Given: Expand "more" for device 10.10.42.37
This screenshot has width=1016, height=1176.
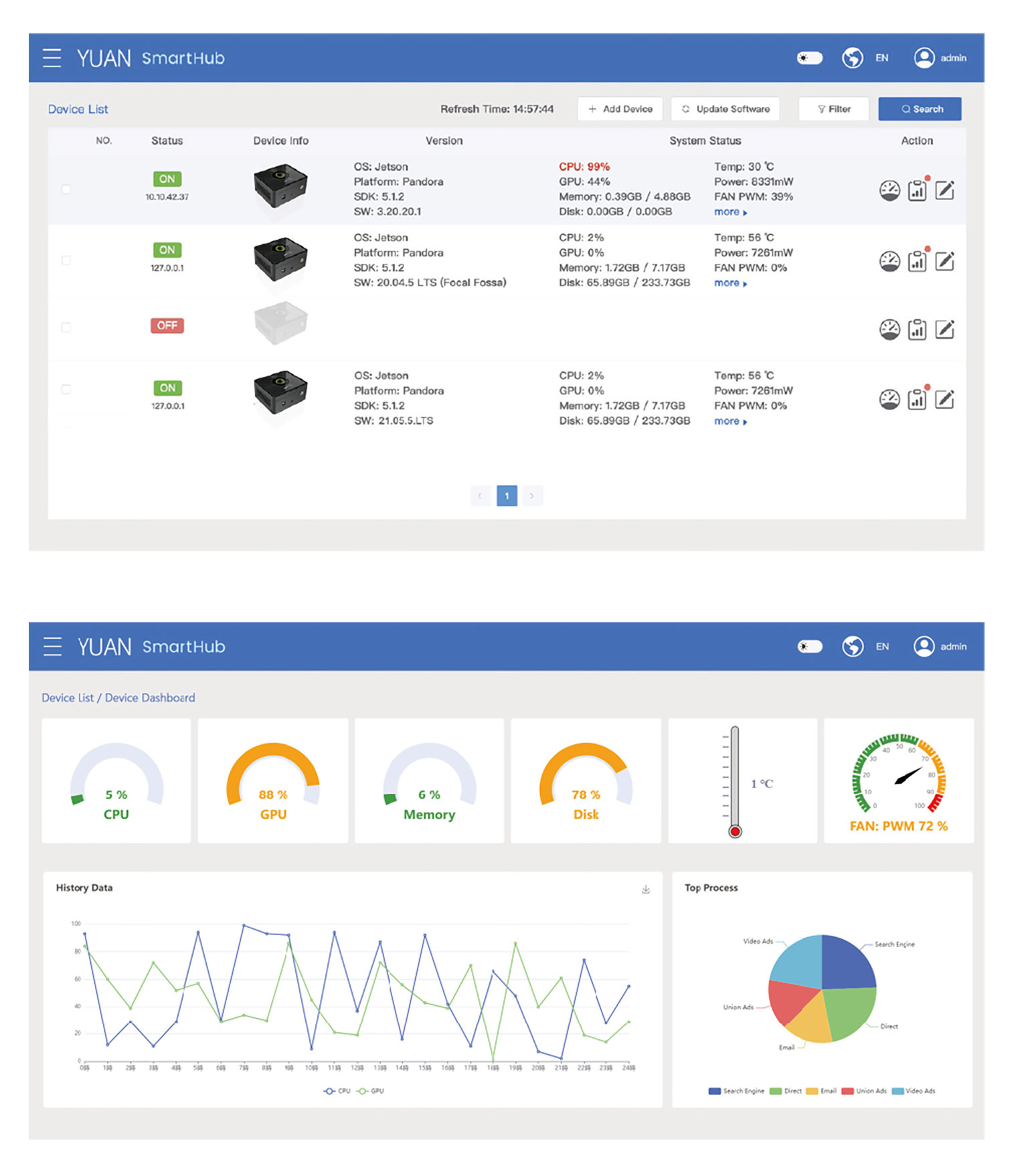Looking at the screenshot, I should [730, 212].
